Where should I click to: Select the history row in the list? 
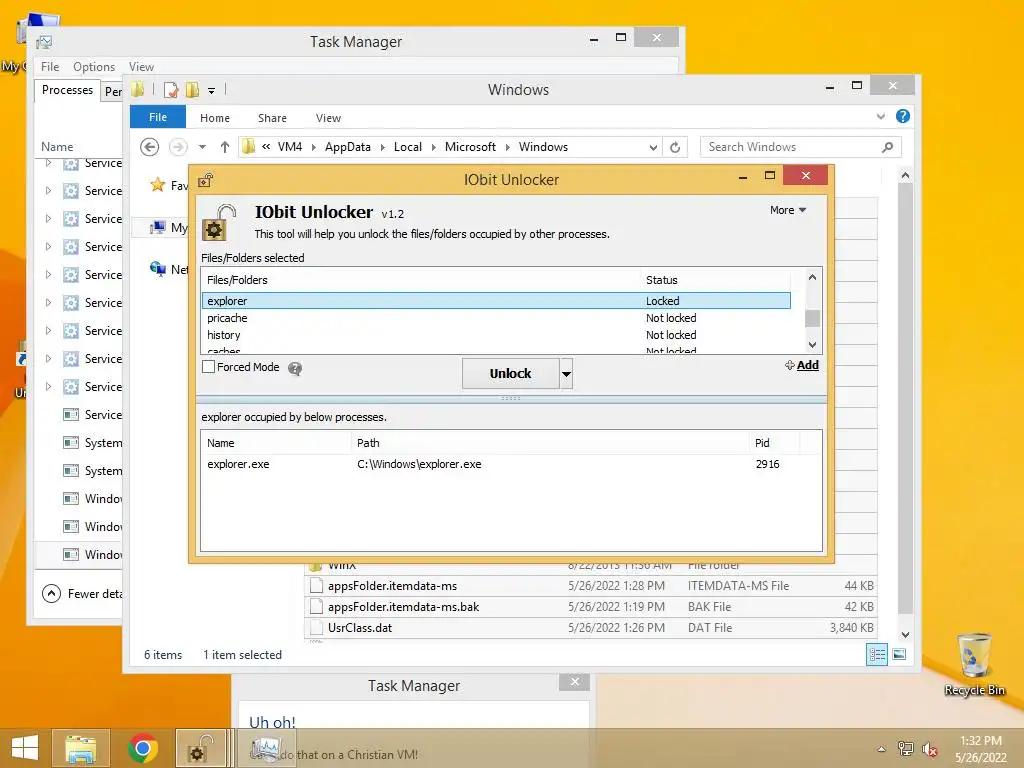point(496,335)
